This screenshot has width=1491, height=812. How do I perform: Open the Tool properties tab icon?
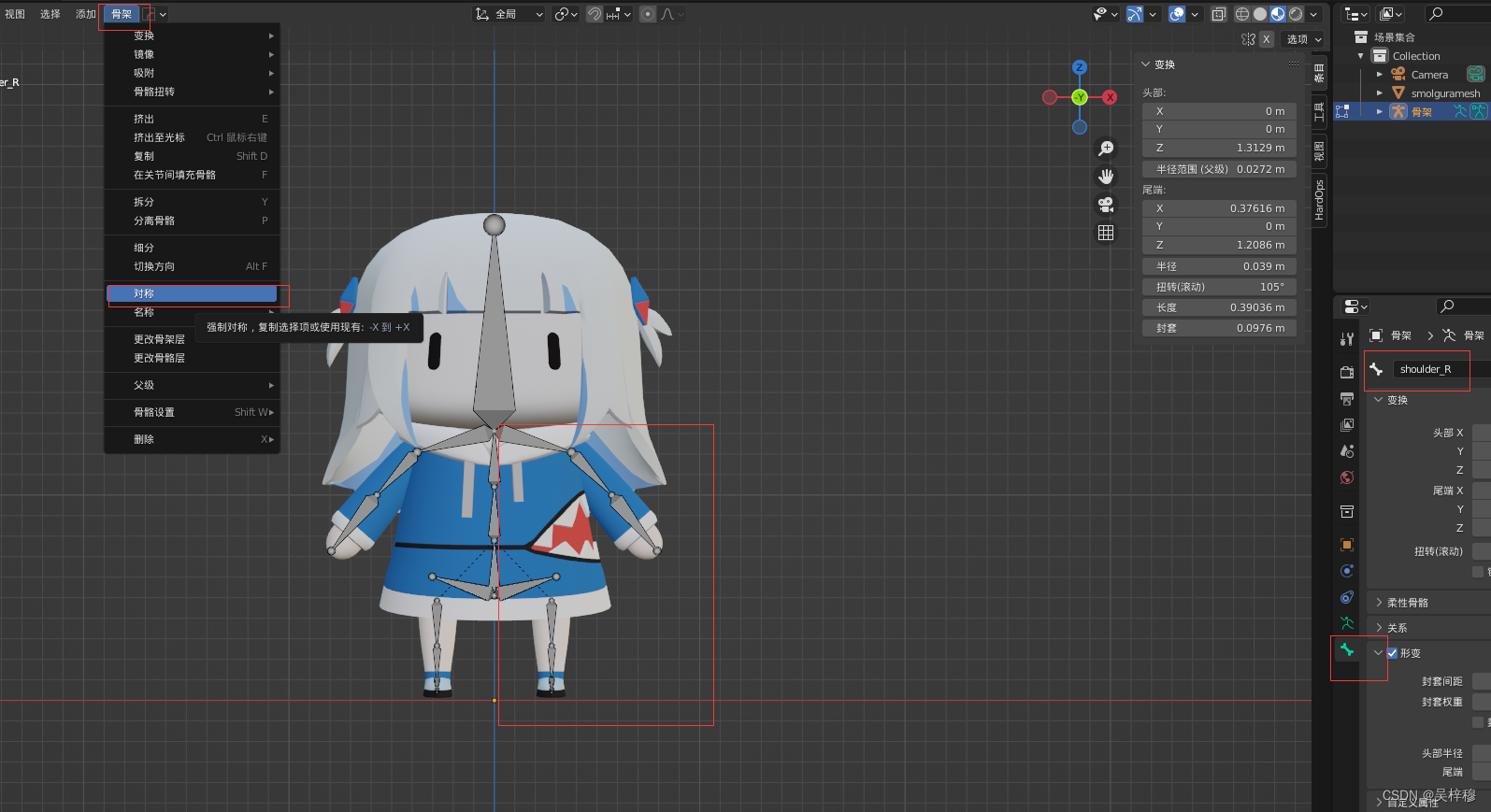click(1347, 339)
